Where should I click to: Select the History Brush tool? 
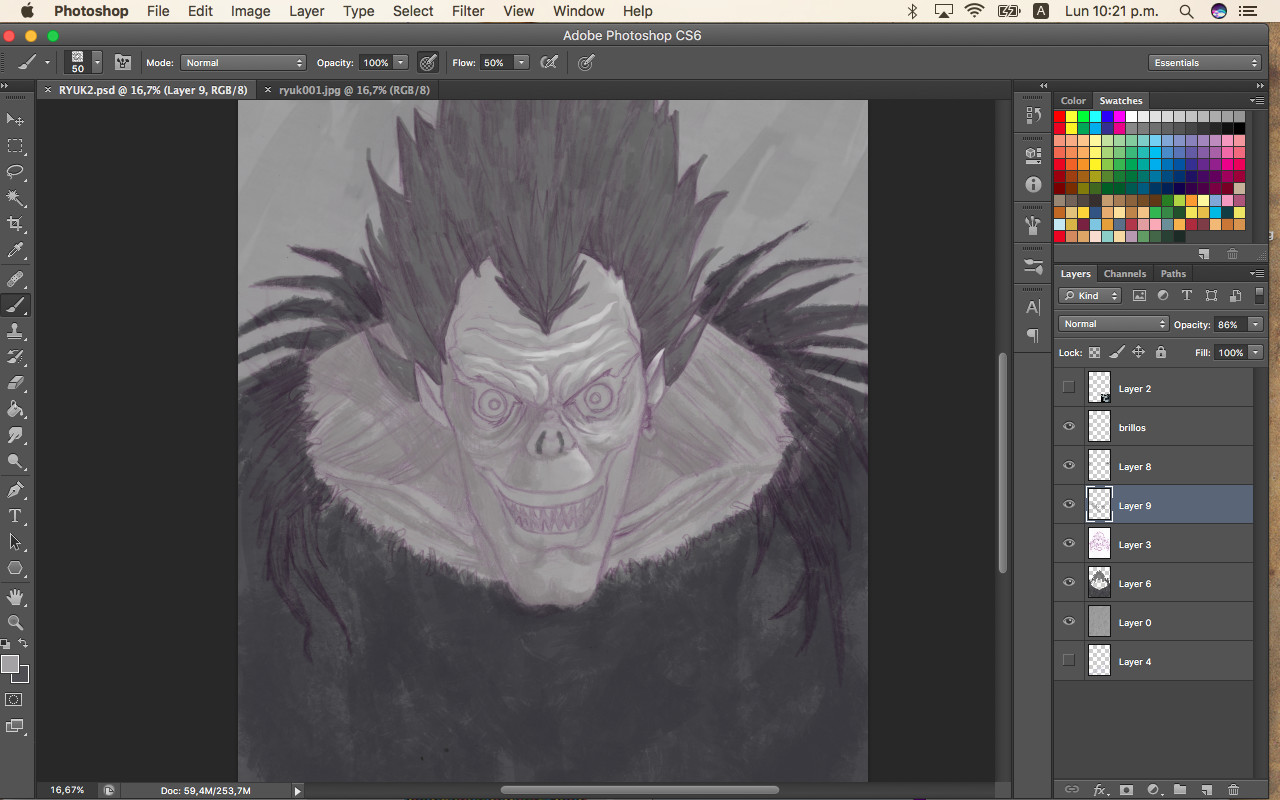(x=16, y=357)
